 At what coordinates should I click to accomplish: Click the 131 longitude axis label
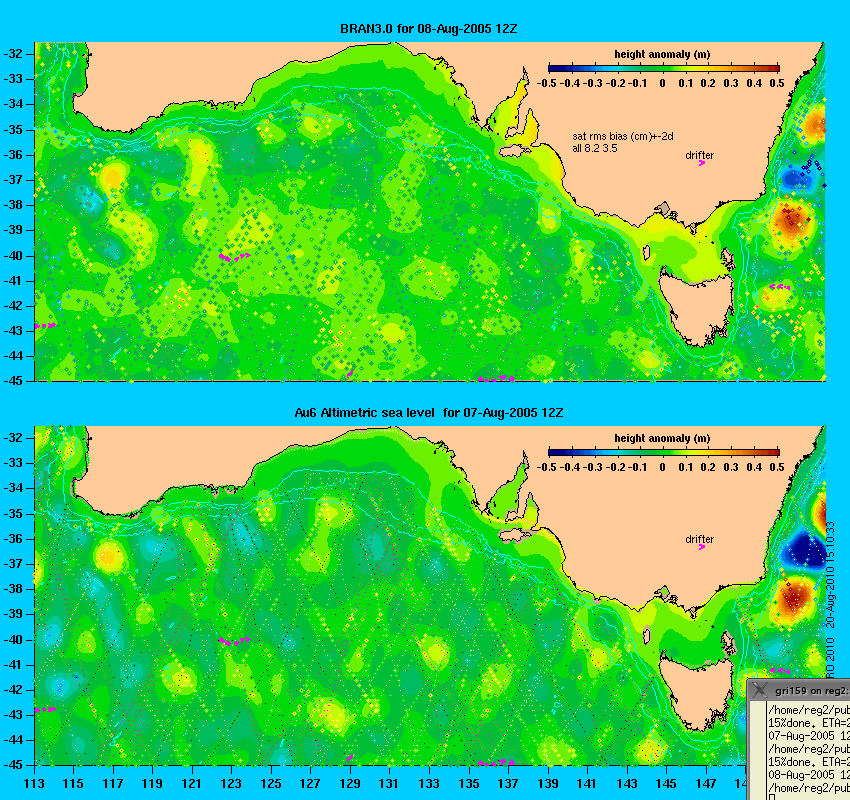pyautogui.click(x=389, y=784)
